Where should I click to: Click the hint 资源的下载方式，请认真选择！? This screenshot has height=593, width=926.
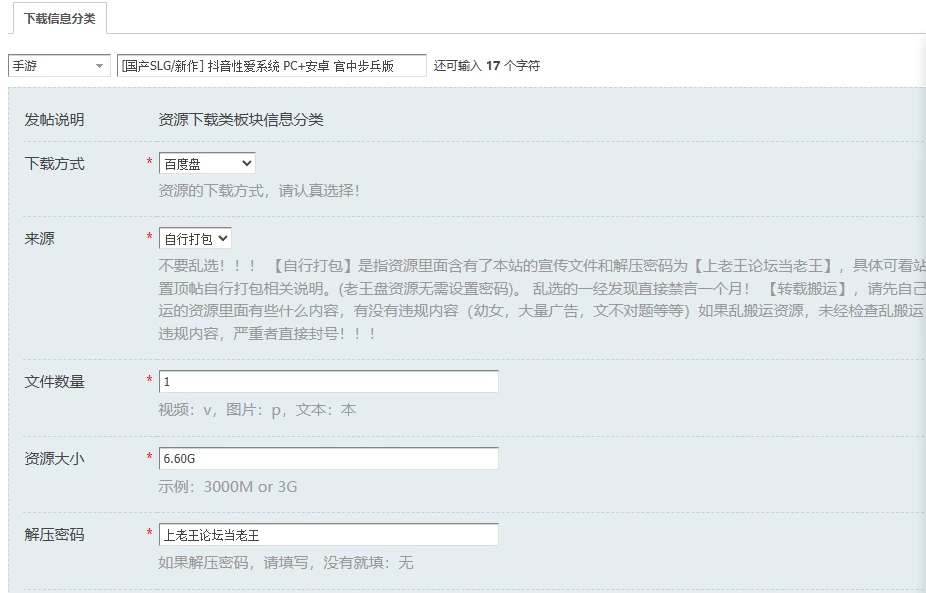tap(259, 191)
